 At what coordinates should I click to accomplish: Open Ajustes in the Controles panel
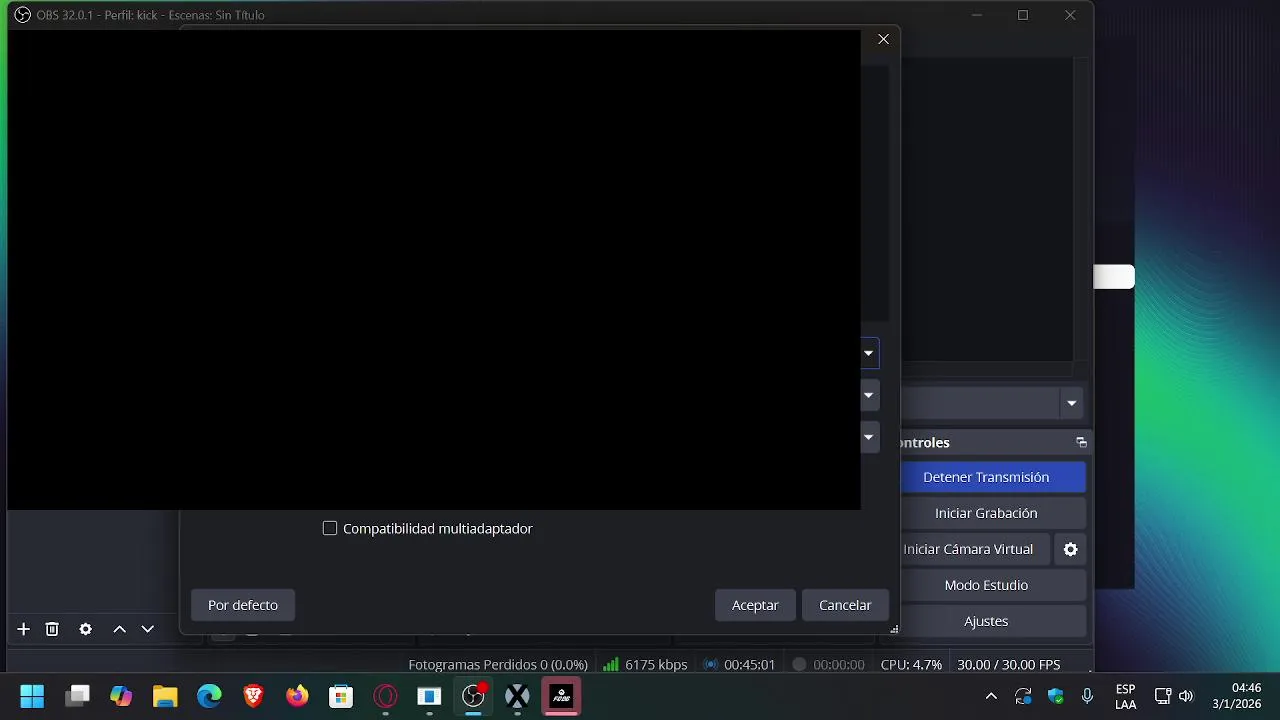[x=986, y=621]
